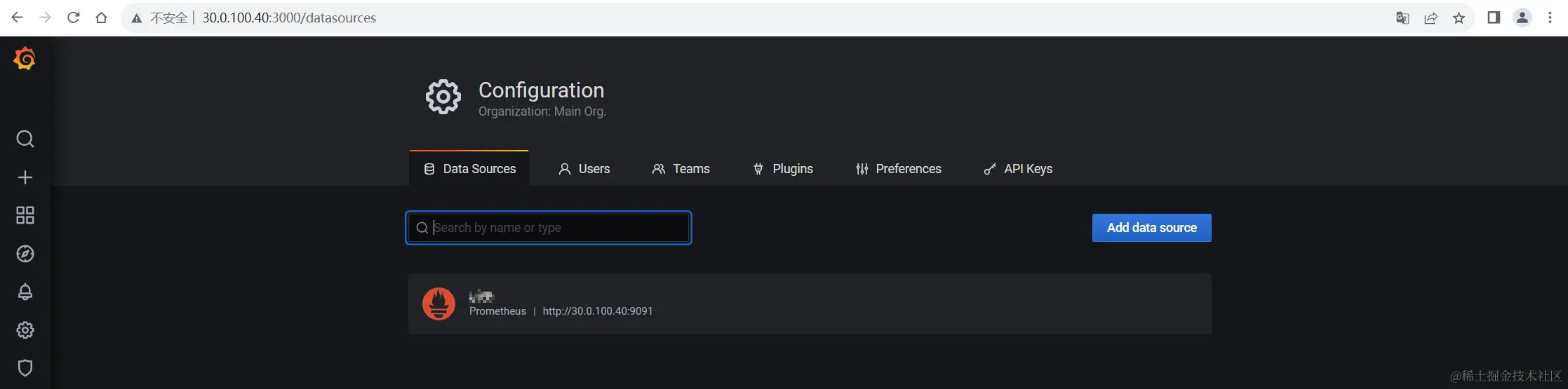1568x389 pixels.
Task: Go to the browser Home icon
Action: coord(101,18)
